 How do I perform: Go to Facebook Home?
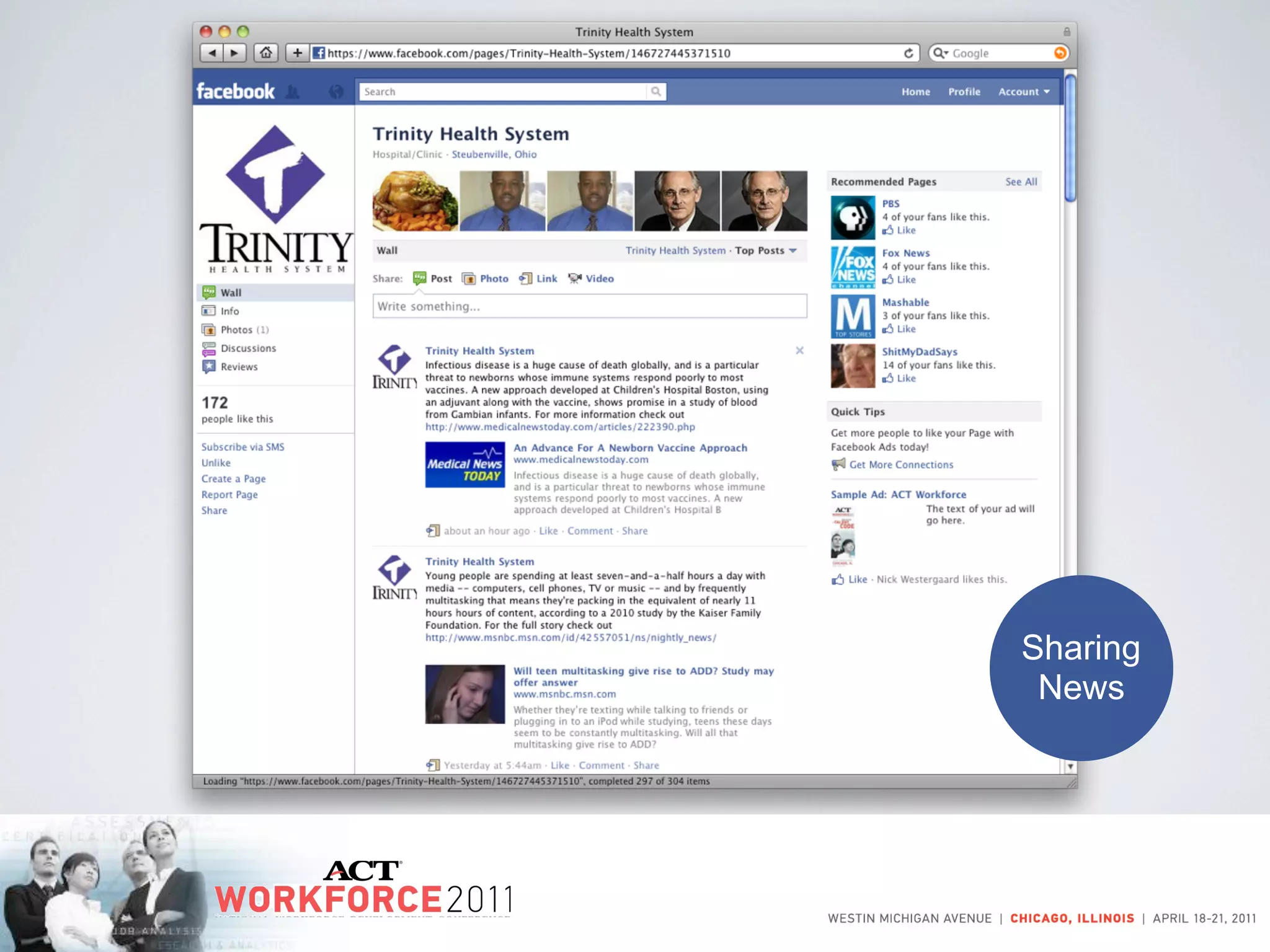tap(915, 92)
